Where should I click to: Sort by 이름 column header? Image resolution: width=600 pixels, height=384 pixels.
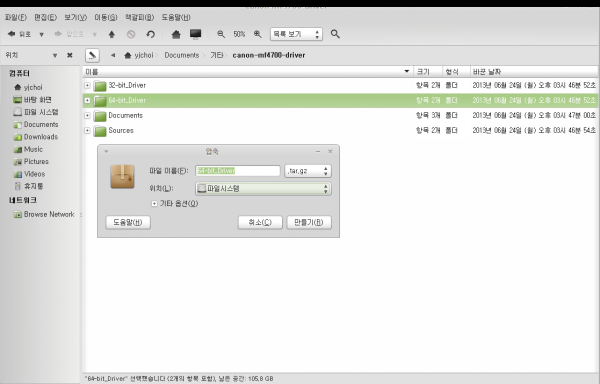(x=248, y=72)
